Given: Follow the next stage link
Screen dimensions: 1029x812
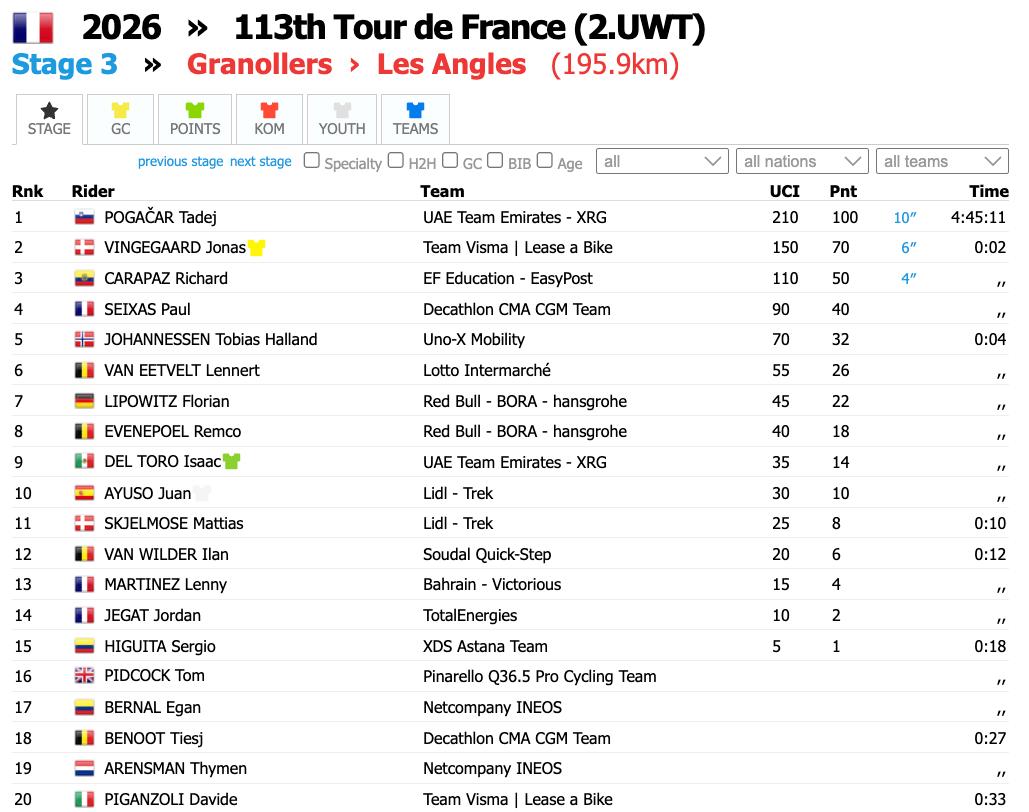Looking at the screenshot, I should click(261, 161).
